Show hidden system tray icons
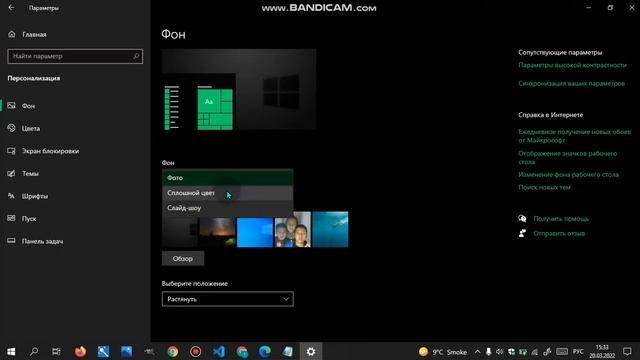Image resolution: width=640 pixels, height=360 pixels. pyautogui.click(x=477, y=352)
